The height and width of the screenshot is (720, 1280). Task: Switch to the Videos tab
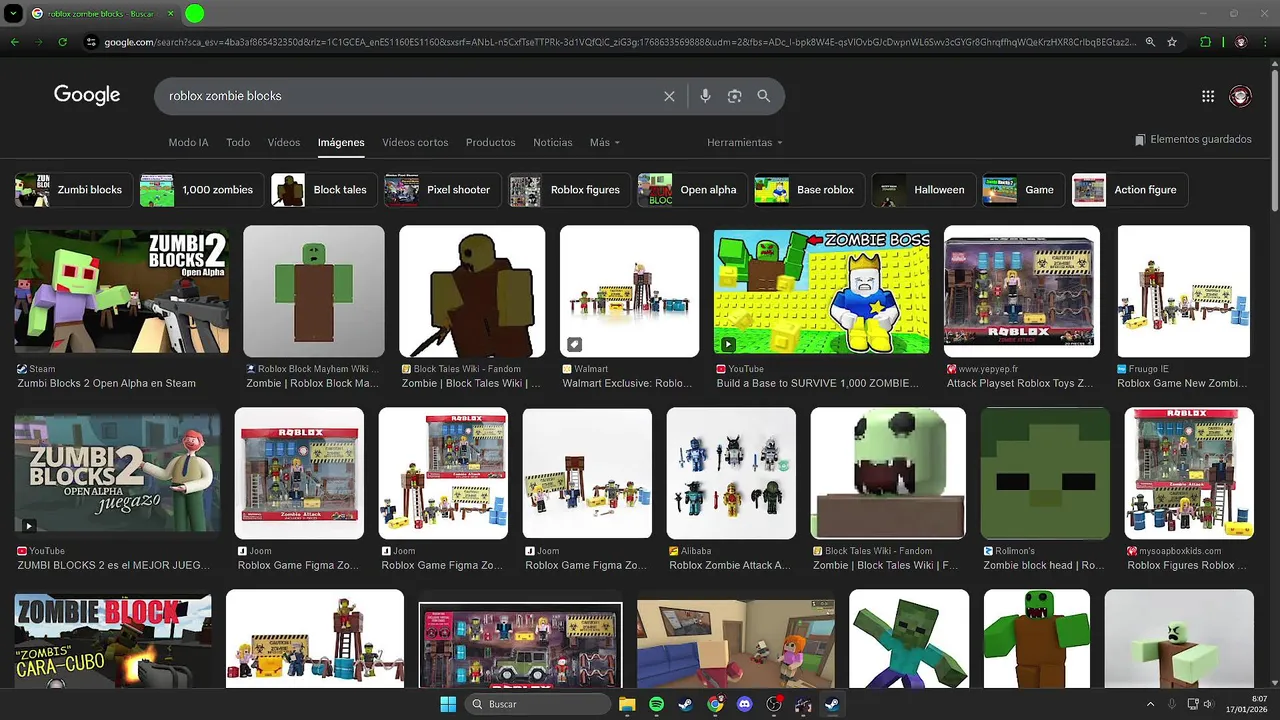[284, 142]
